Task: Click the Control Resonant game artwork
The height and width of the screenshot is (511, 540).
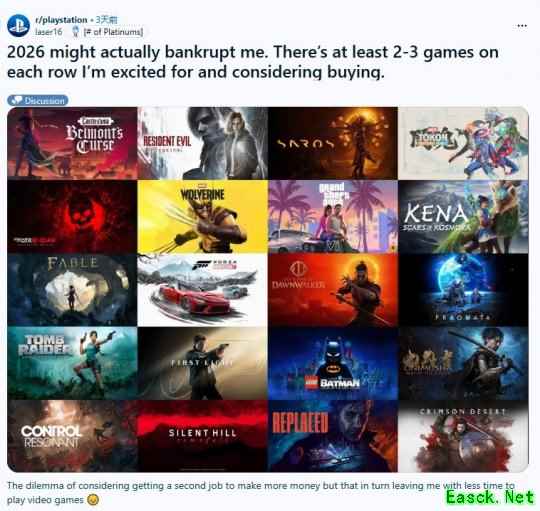Action: click(72, 436)
